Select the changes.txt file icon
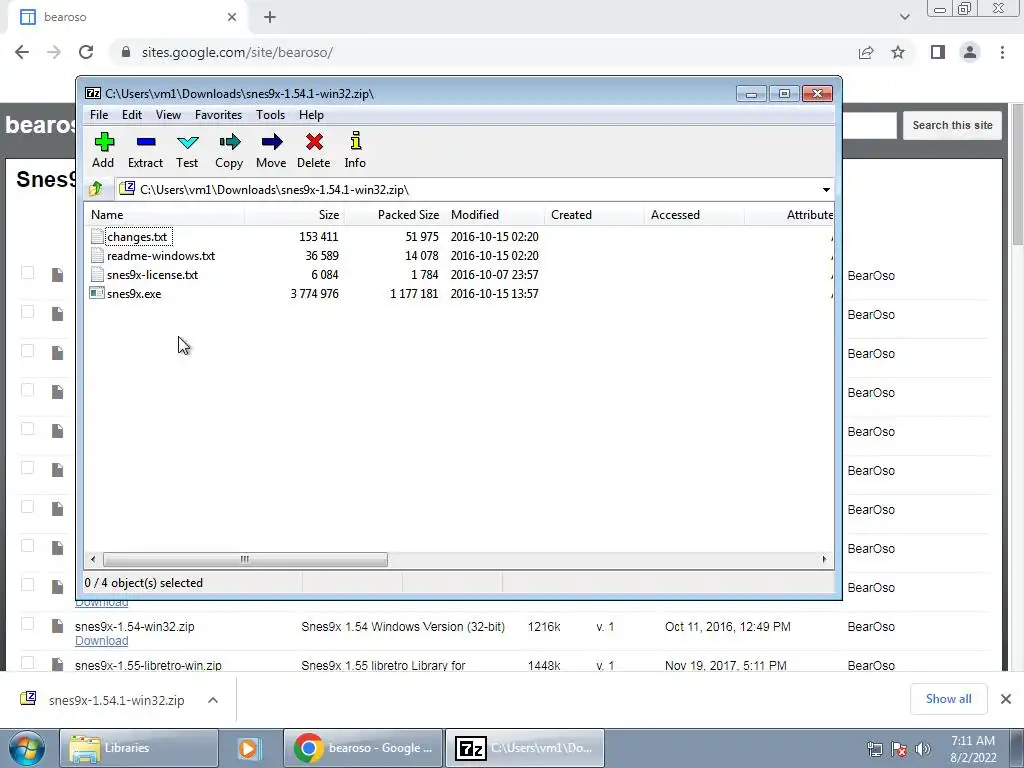The image size is (1024, 768). [x=97, y=236]
